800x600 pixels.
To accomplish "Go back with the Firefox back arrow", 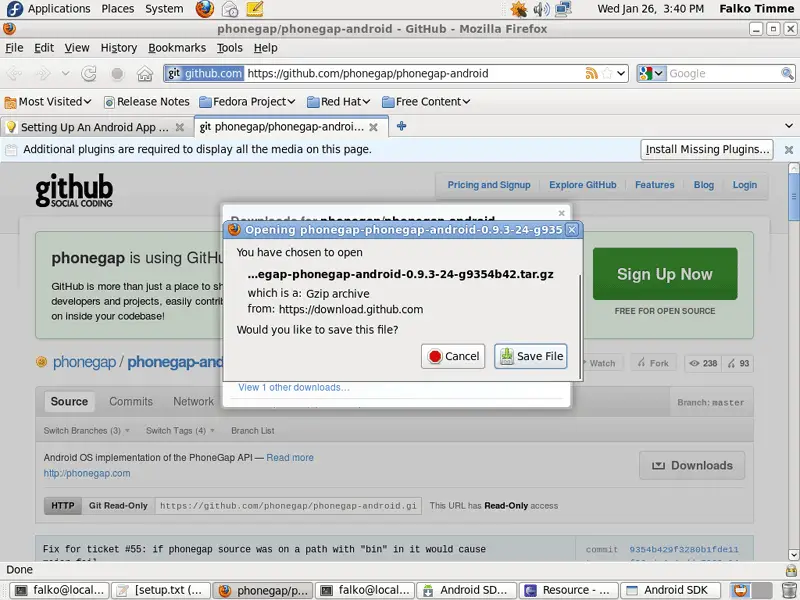I will point(14,73).
